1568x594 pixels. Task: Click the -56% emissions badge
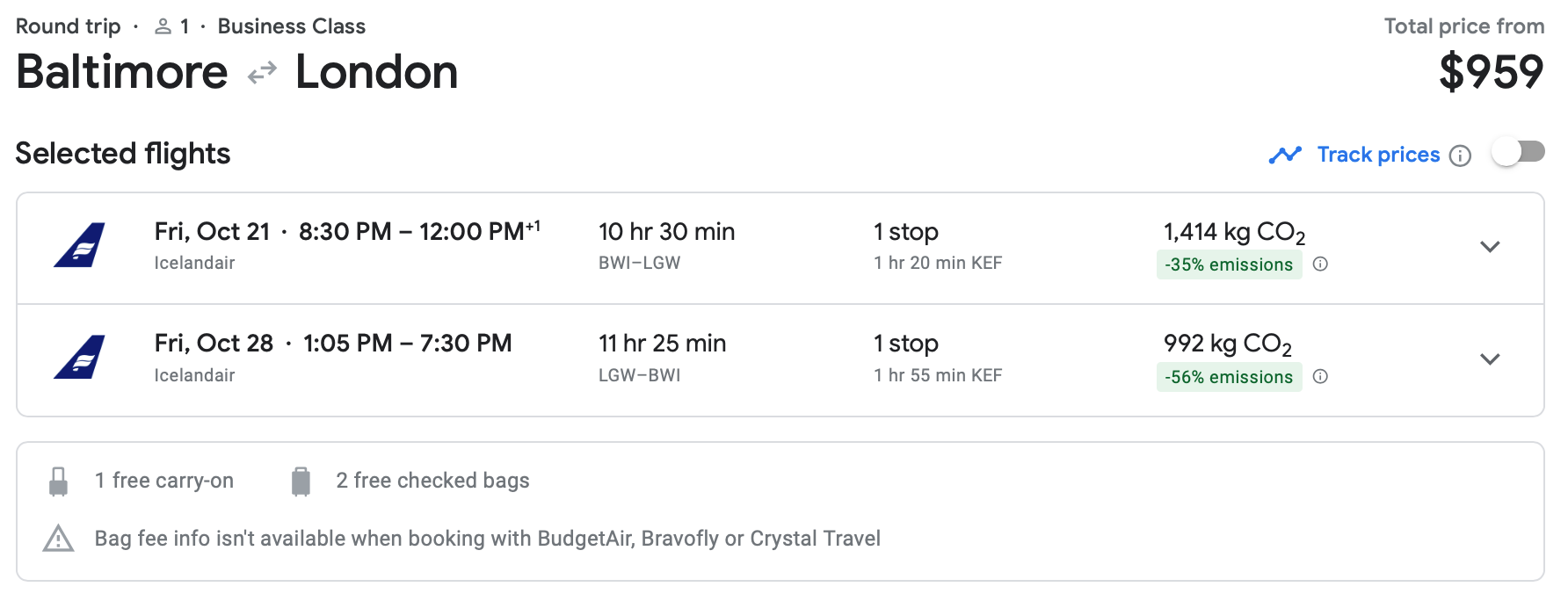(x=1229, y=377)
